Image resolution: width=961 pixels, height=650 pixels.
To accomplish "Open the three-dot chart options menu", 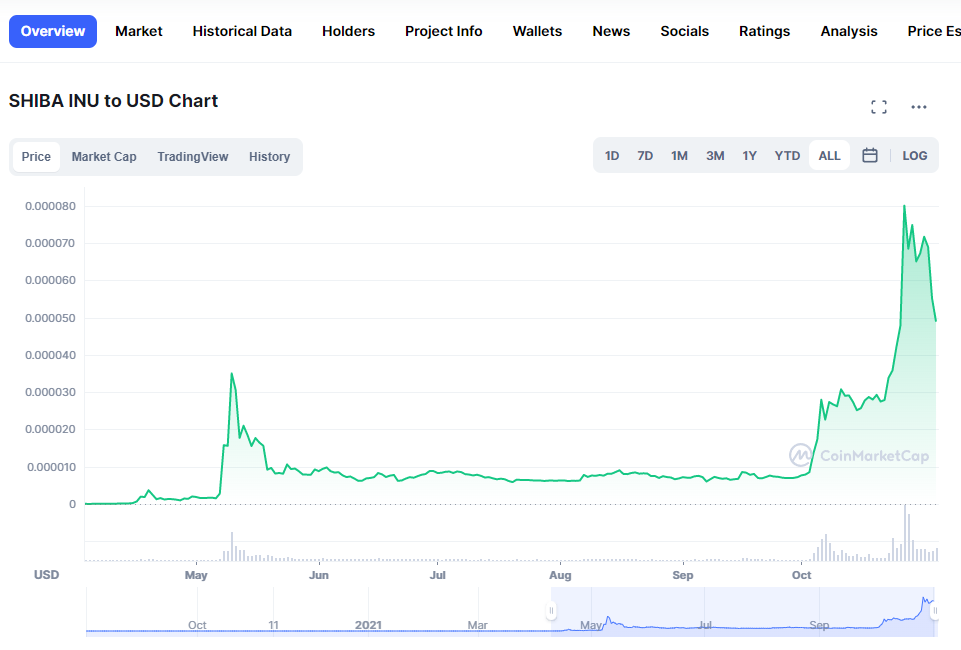I will pos(919,107).
